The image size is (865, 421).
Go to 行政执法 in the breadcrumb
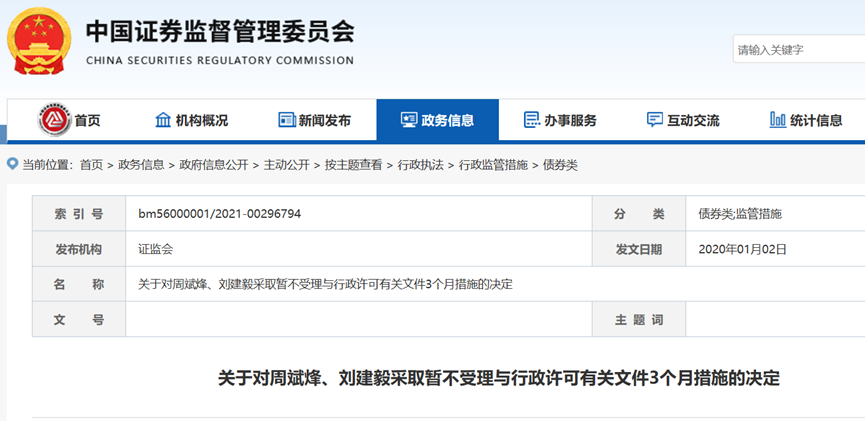pyautogui.click(x=420, y=165)
